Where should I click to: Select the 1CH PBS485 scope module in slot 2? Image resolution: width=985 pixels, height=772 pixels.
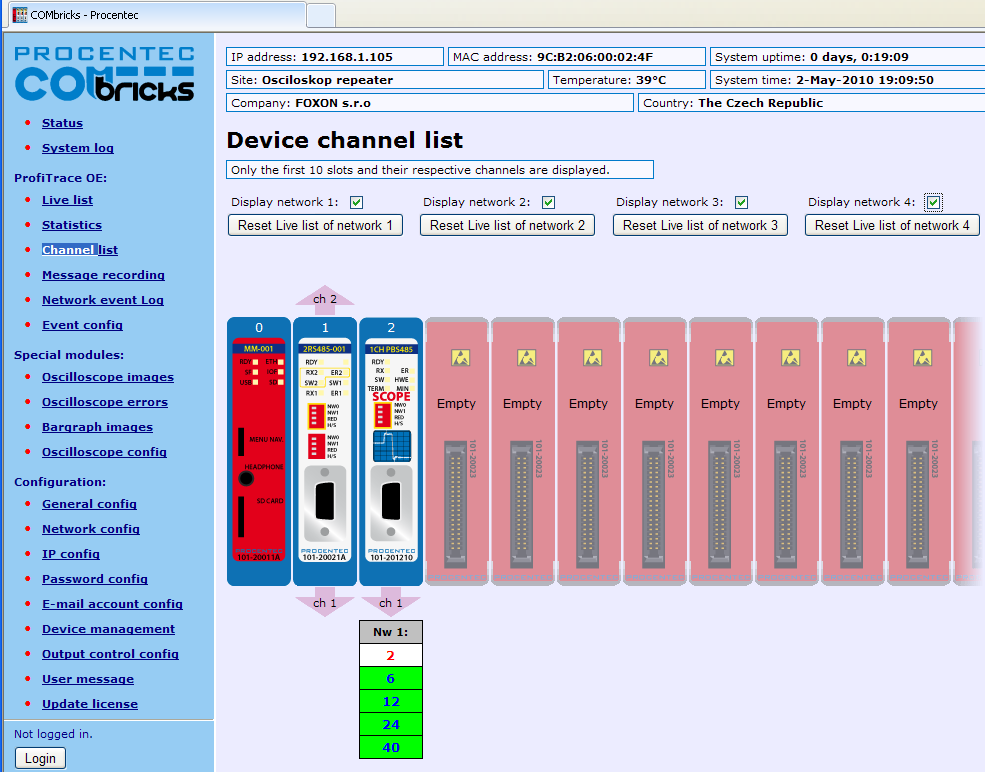(391, 451)
